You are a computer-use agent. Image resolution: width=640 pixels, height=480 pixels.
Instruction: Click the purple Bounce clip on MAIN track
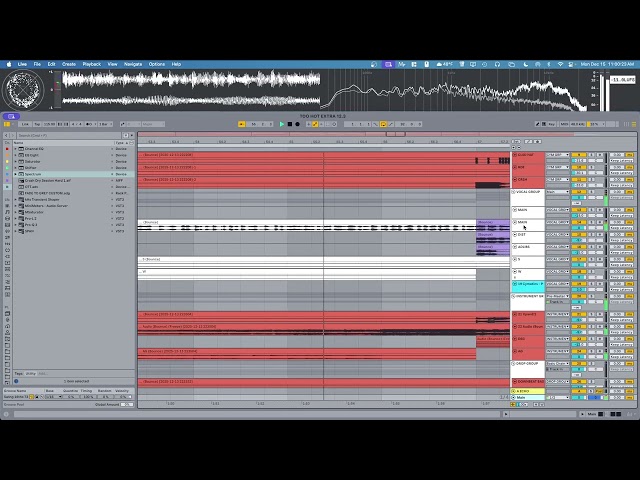coord(493,225)
